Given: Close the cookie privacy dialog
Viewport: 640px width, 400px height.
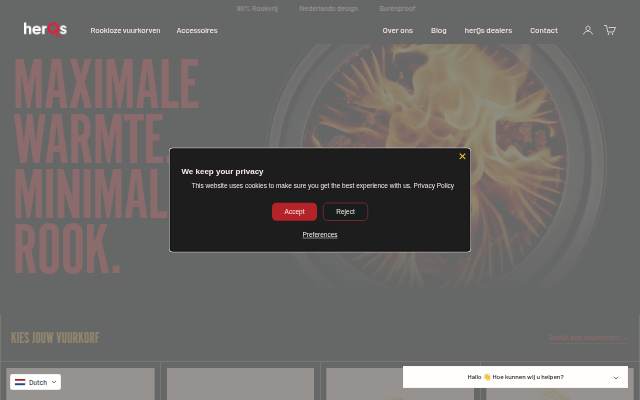Looking at the screenshot, I should [x=462, y=156].
